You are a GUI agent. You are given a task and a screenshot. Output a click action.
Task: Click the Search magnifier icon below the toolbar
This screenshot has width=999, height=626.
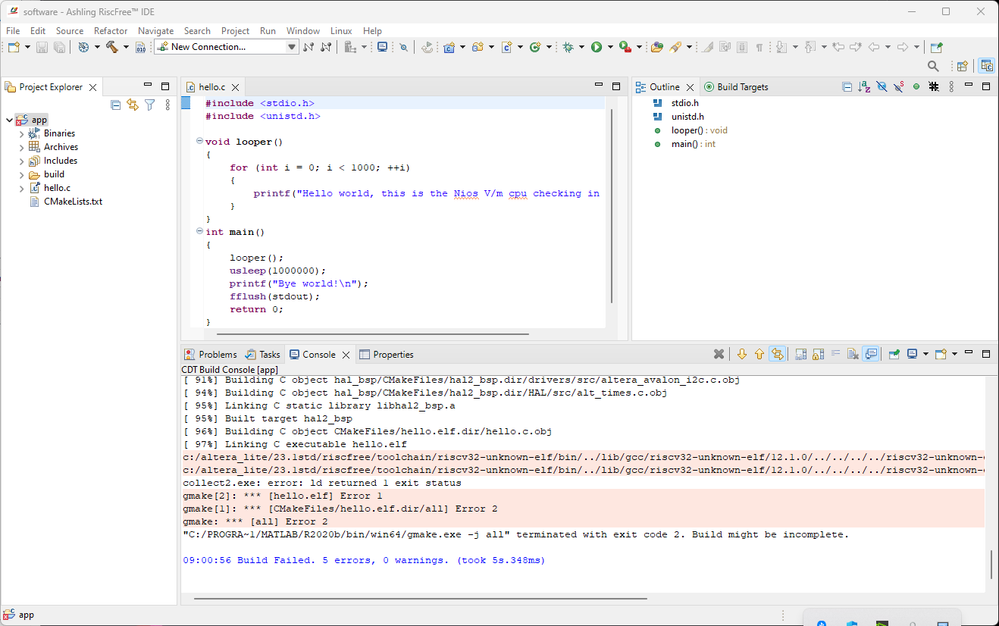pos(933,67)
